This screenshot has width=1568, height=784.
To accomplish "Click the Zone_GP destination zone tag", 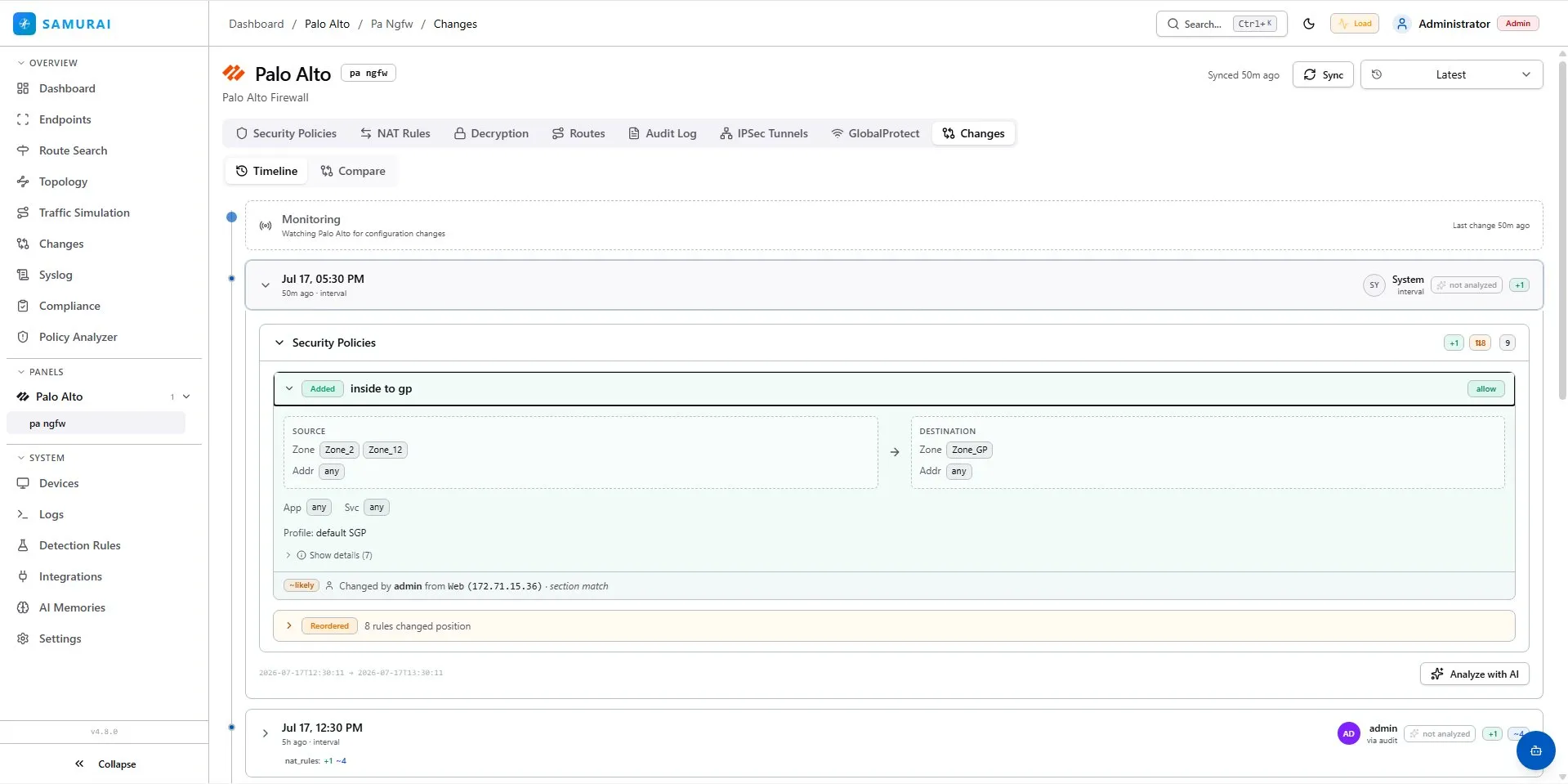I will pyautogui.click(x=969, y=450).
